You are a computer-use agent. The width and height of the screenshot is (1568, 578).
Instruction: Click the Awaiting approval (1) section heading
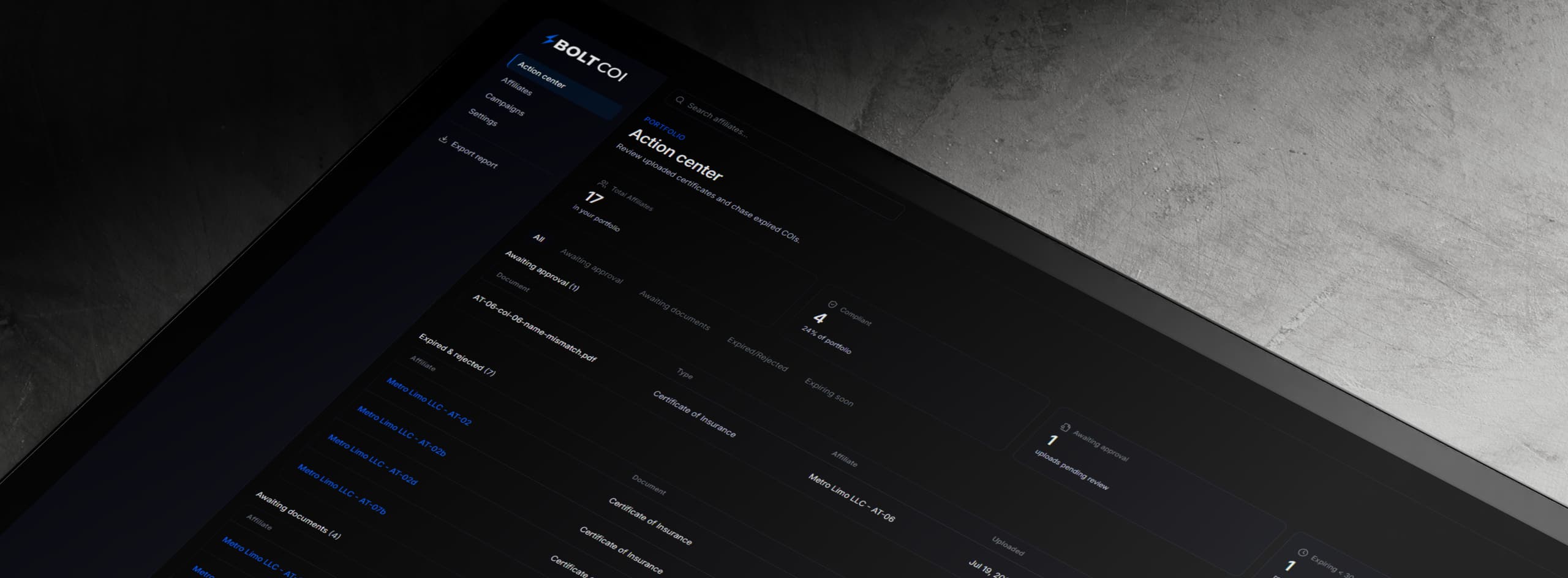[x=541, y=270]
